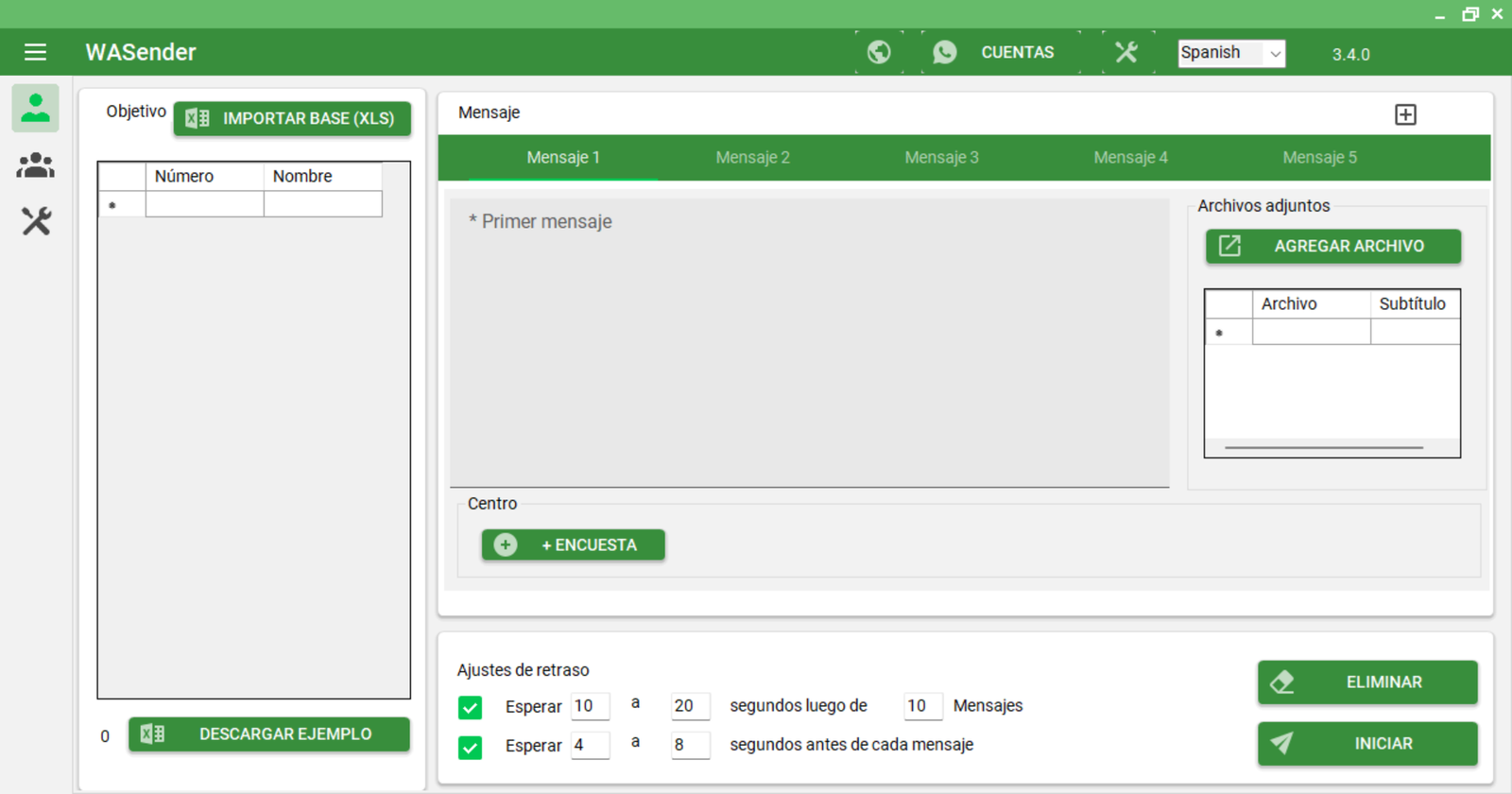Switch to the Mensaje 2 tab
The image size is (1512, 794).
[x=752, y=158]
